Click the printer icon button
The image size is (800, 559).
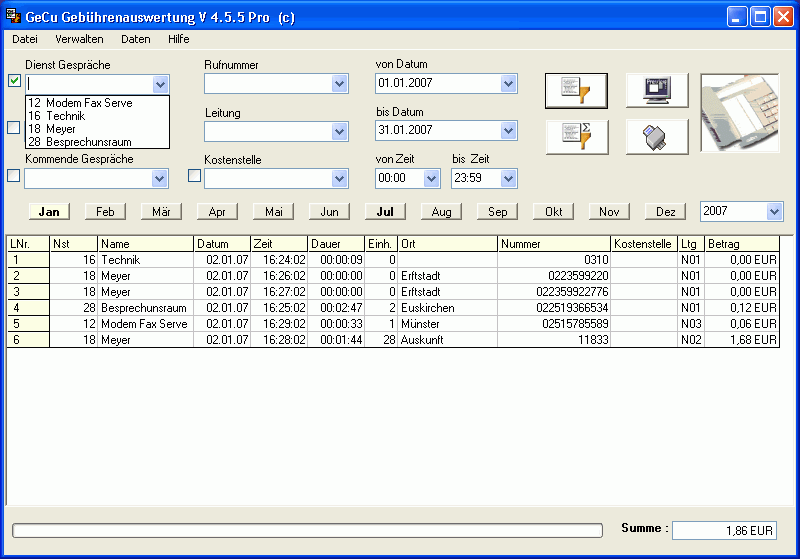(657, 137)
